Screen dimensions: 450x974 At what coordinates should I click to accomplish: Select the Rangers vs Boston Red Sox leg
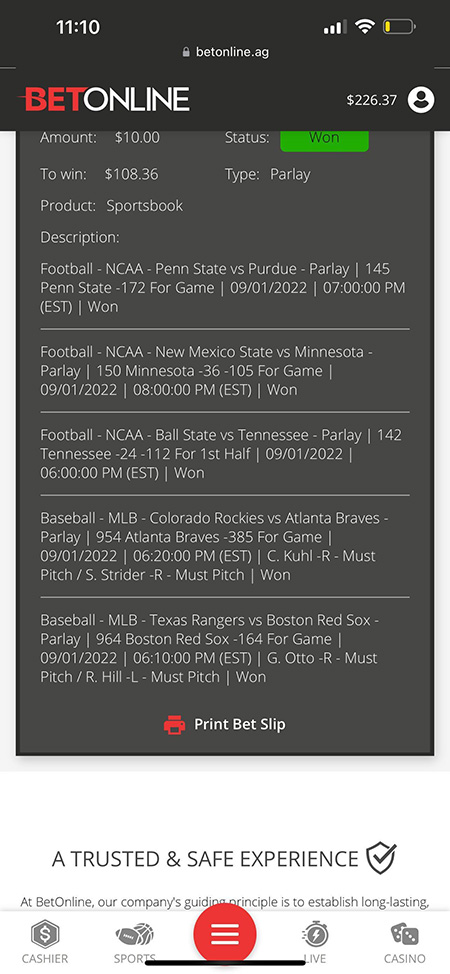click(225, 649)
